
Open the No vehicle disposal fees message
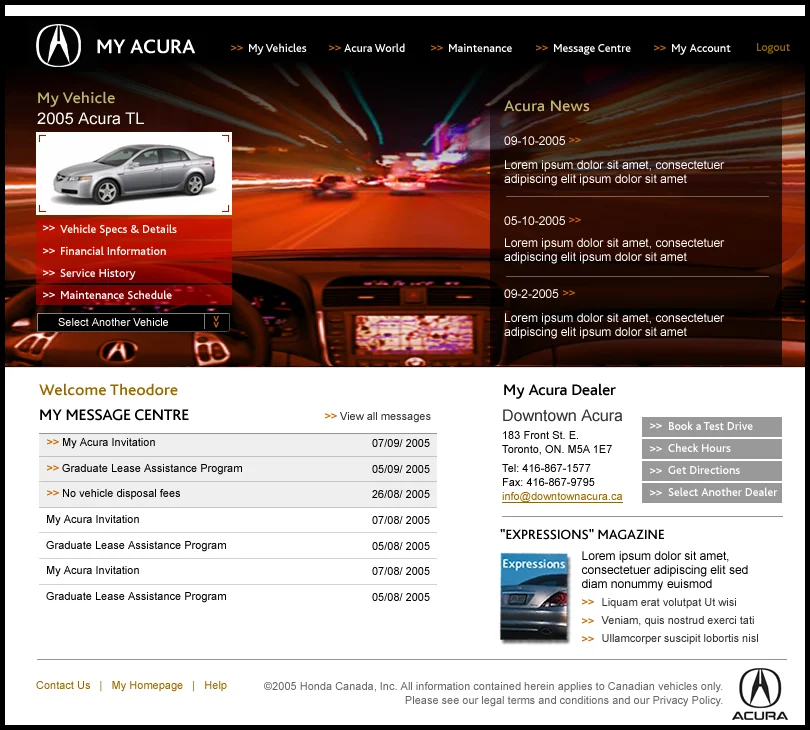tap(238, 494)
